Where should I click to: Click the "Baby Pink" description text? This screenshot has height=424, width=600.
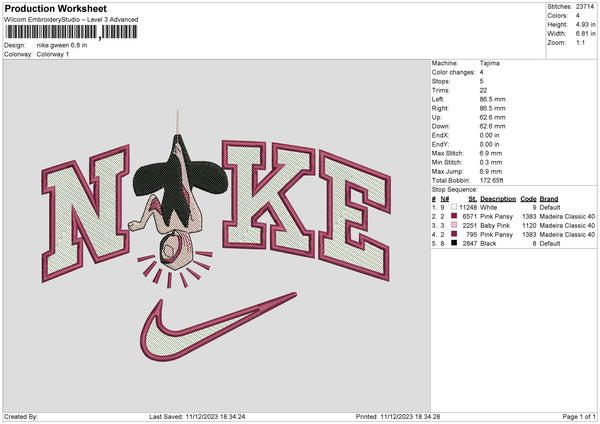click(x=495, y=225)
